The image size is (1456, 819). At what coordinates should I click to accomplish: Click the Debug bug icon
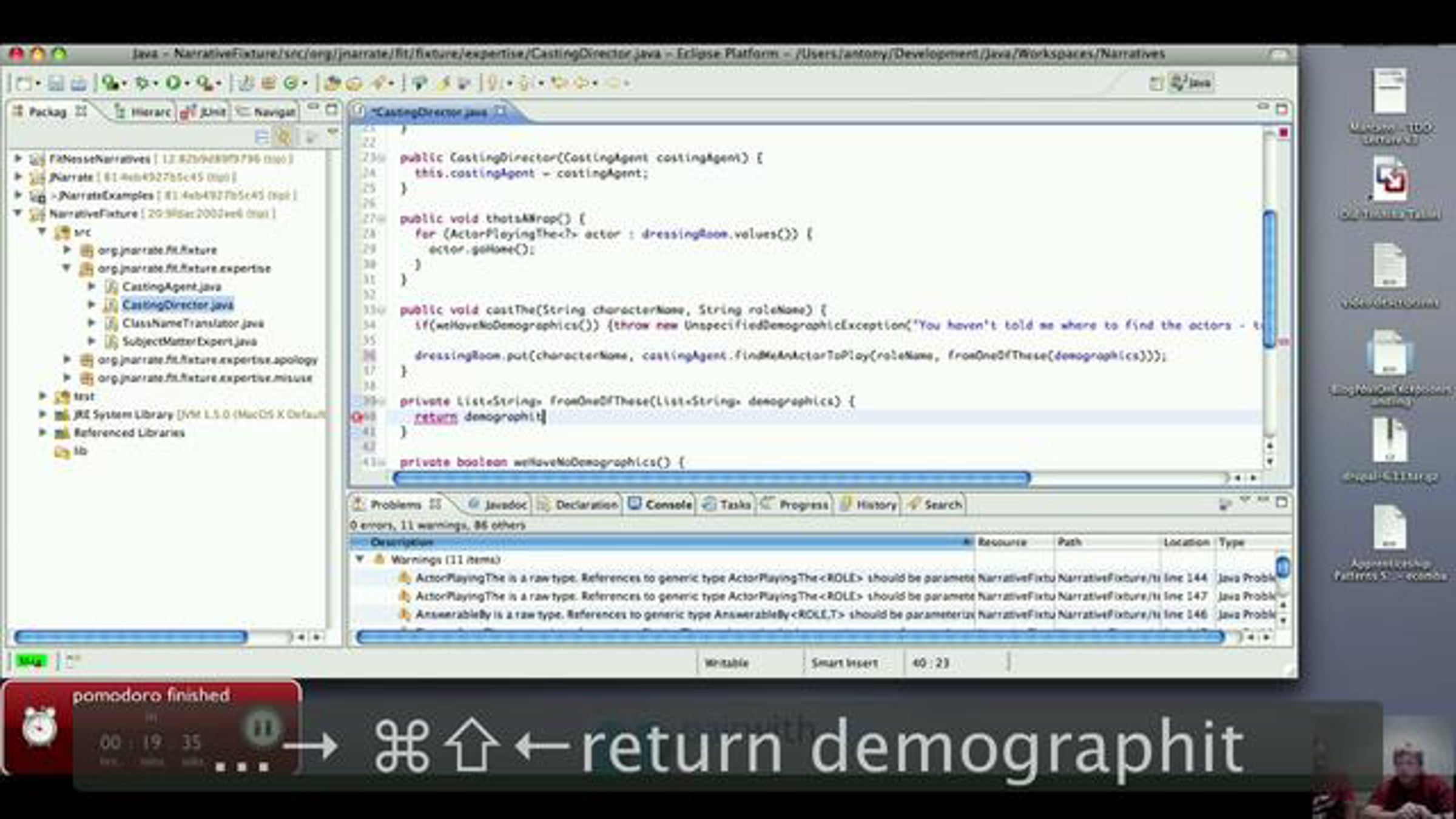coord(142,83)
